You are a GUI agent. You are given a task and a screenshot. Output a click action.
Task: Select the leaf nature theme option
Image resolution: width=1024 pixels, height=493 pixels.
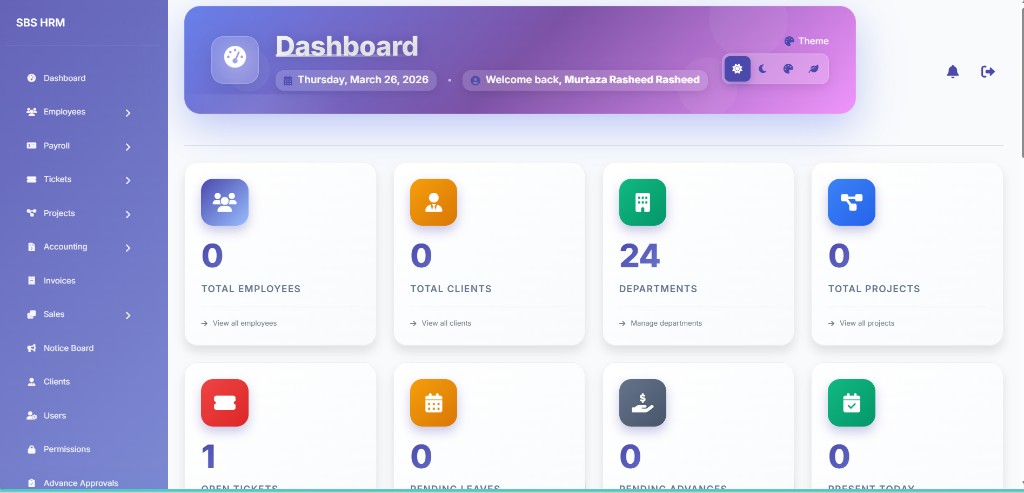pyautogui.click(x=814, y=69)
